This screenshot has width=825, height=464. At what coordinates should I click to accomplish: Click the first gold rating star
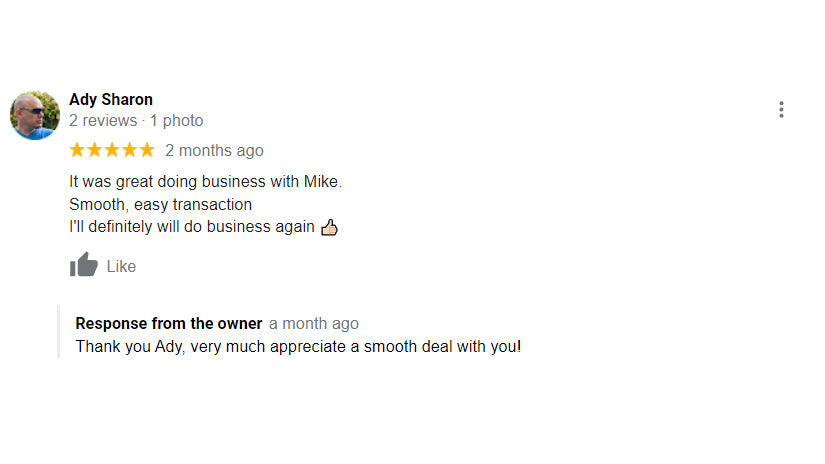77,150
